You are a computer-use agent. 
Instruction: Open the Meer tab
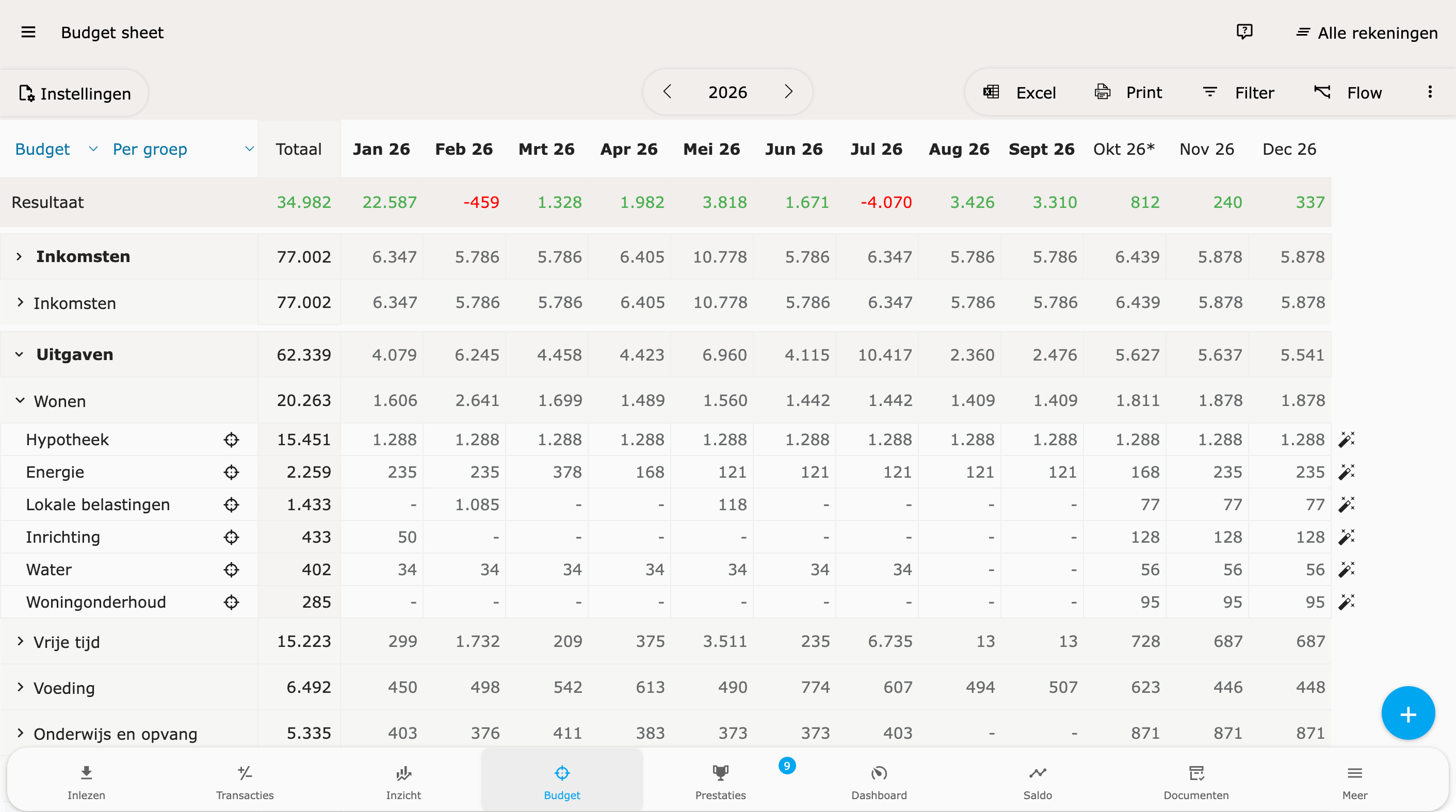pos(1355,782)
